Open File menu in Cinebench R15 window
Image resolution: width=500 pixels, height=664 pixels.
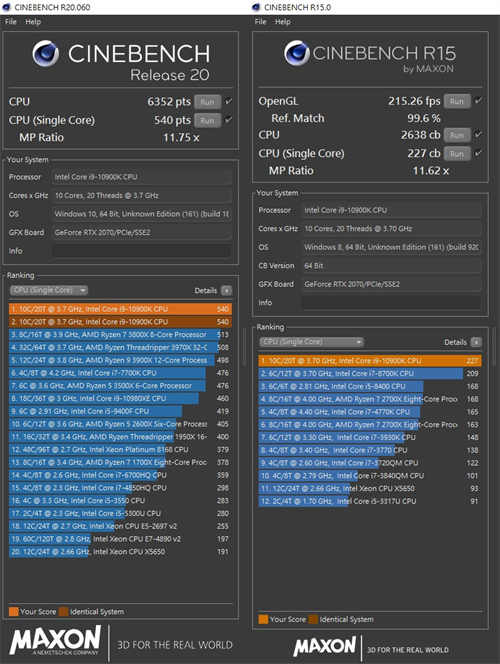[260, 22]
